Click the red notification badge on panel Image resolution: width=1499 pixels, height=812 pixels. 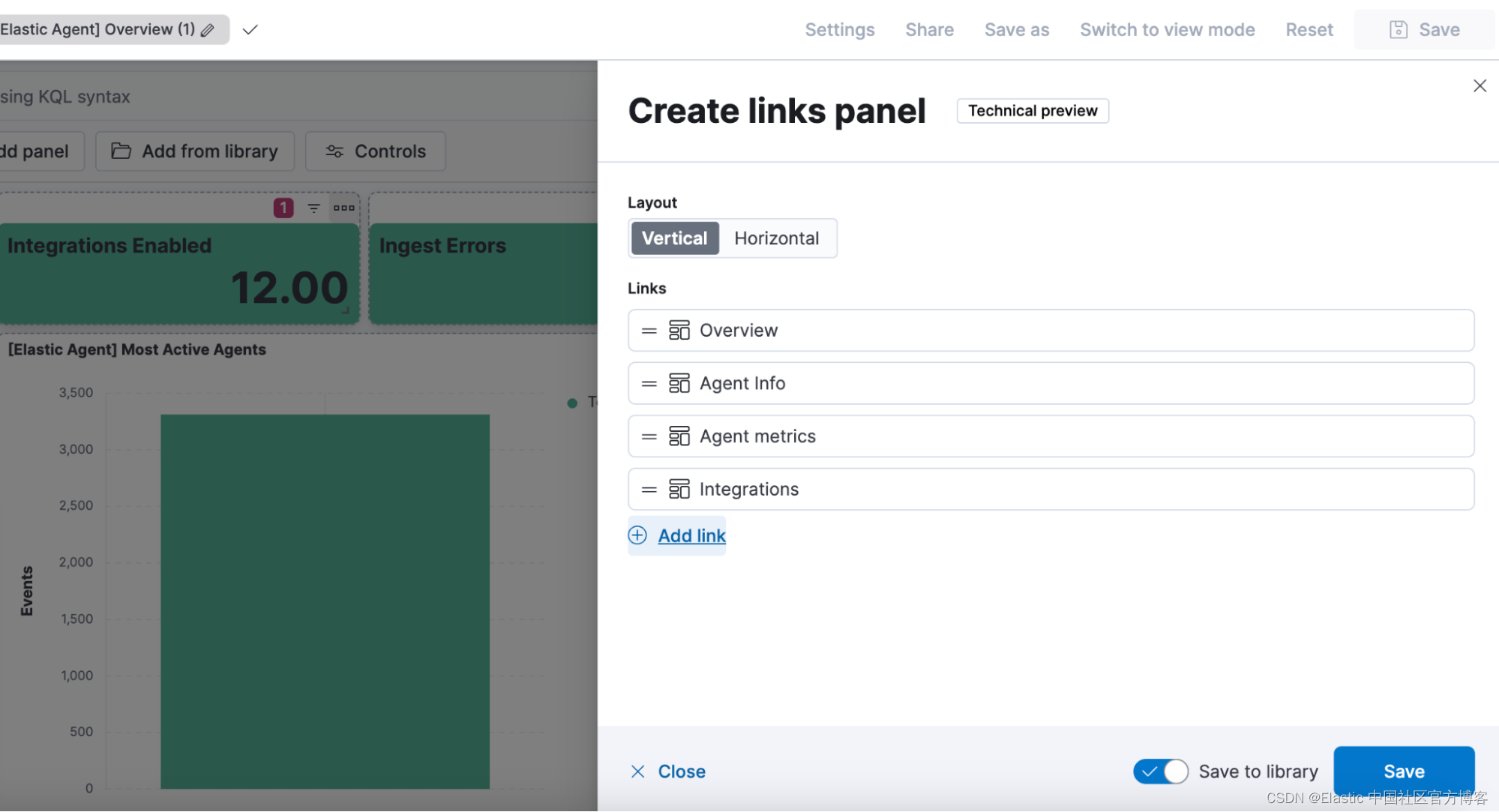283,208
